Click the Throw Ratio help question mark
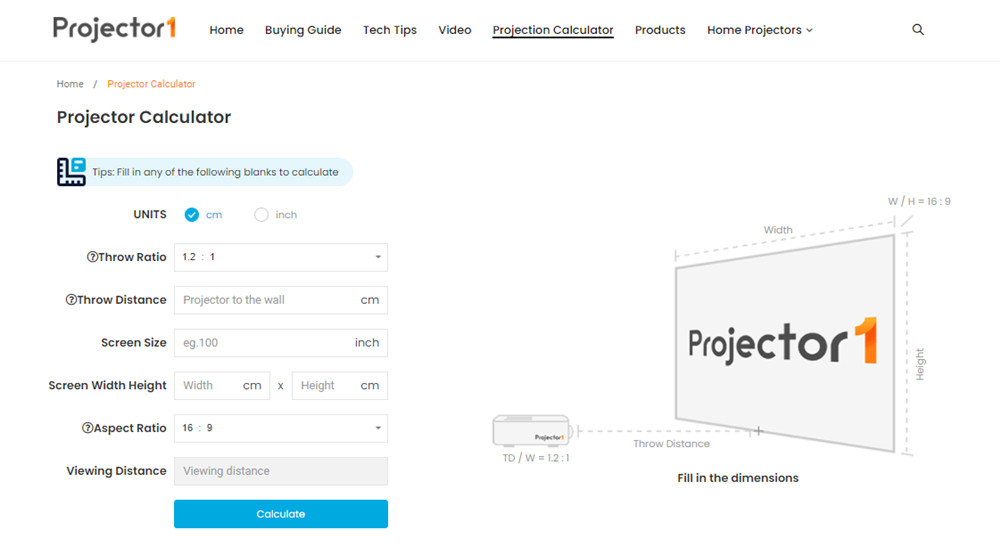The height and width of the screenshot is (546, 1000). [x=91, y=257]
